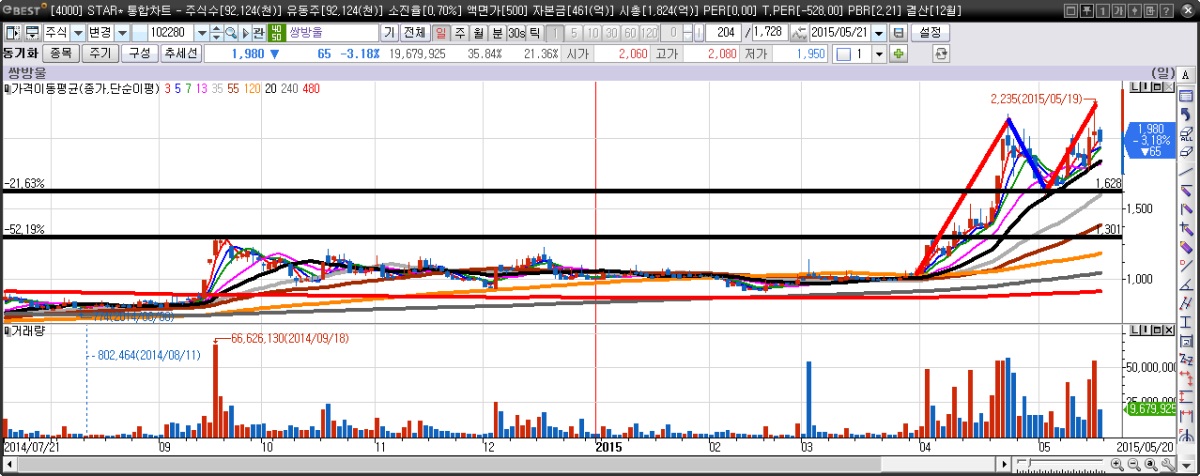Click the play arrow next to stock search

[245, 33]
